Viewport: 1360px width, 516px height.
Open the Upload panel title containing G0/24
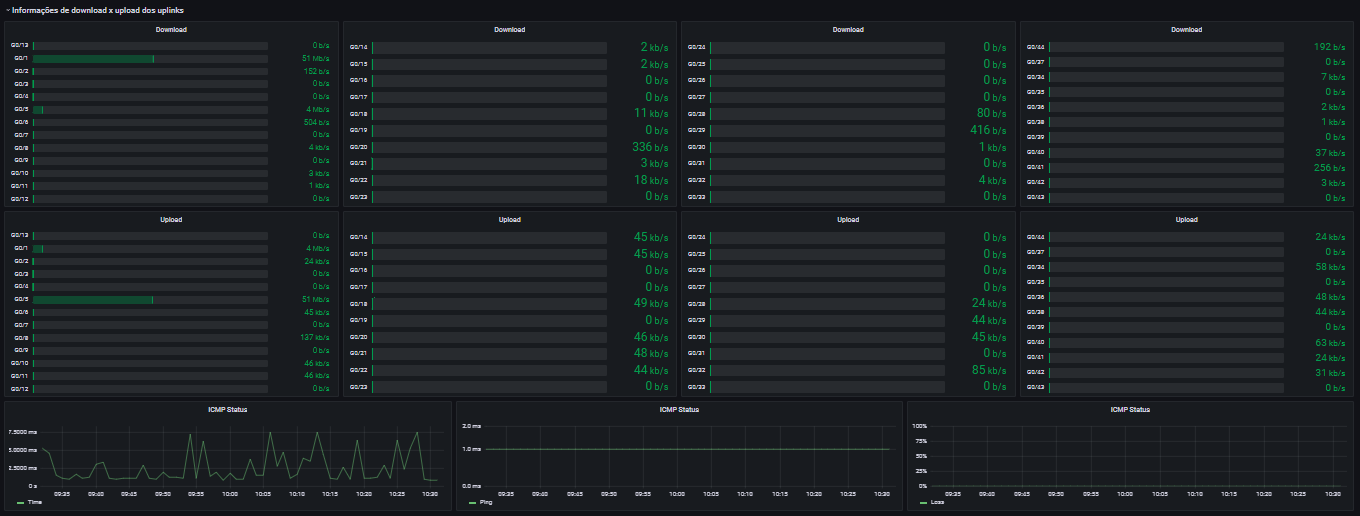(848, 219)
